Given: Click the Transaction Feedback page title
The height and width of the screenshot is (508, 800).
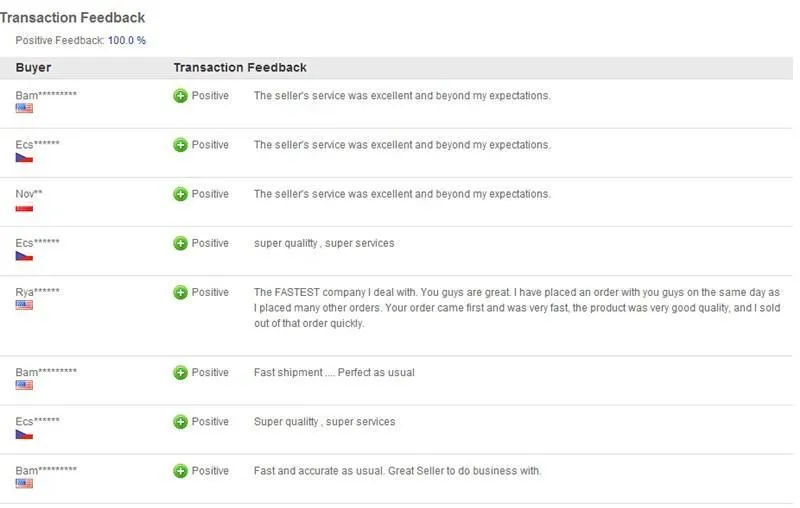Looking at the screenshot, I should [x=72, y=18].
